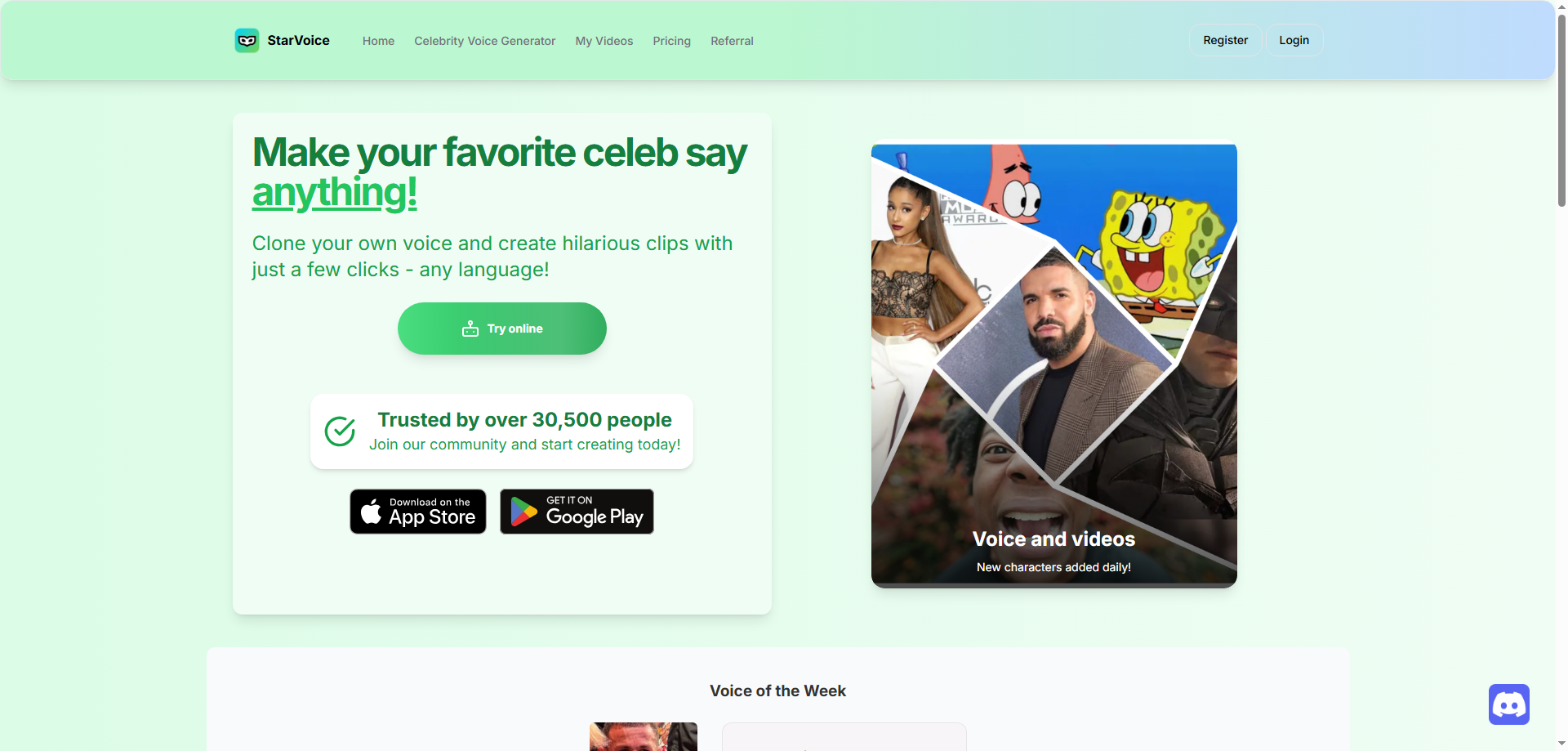Click the robot icon on Try online
This screenshot has height=751, width=1568.
[470, 329]
